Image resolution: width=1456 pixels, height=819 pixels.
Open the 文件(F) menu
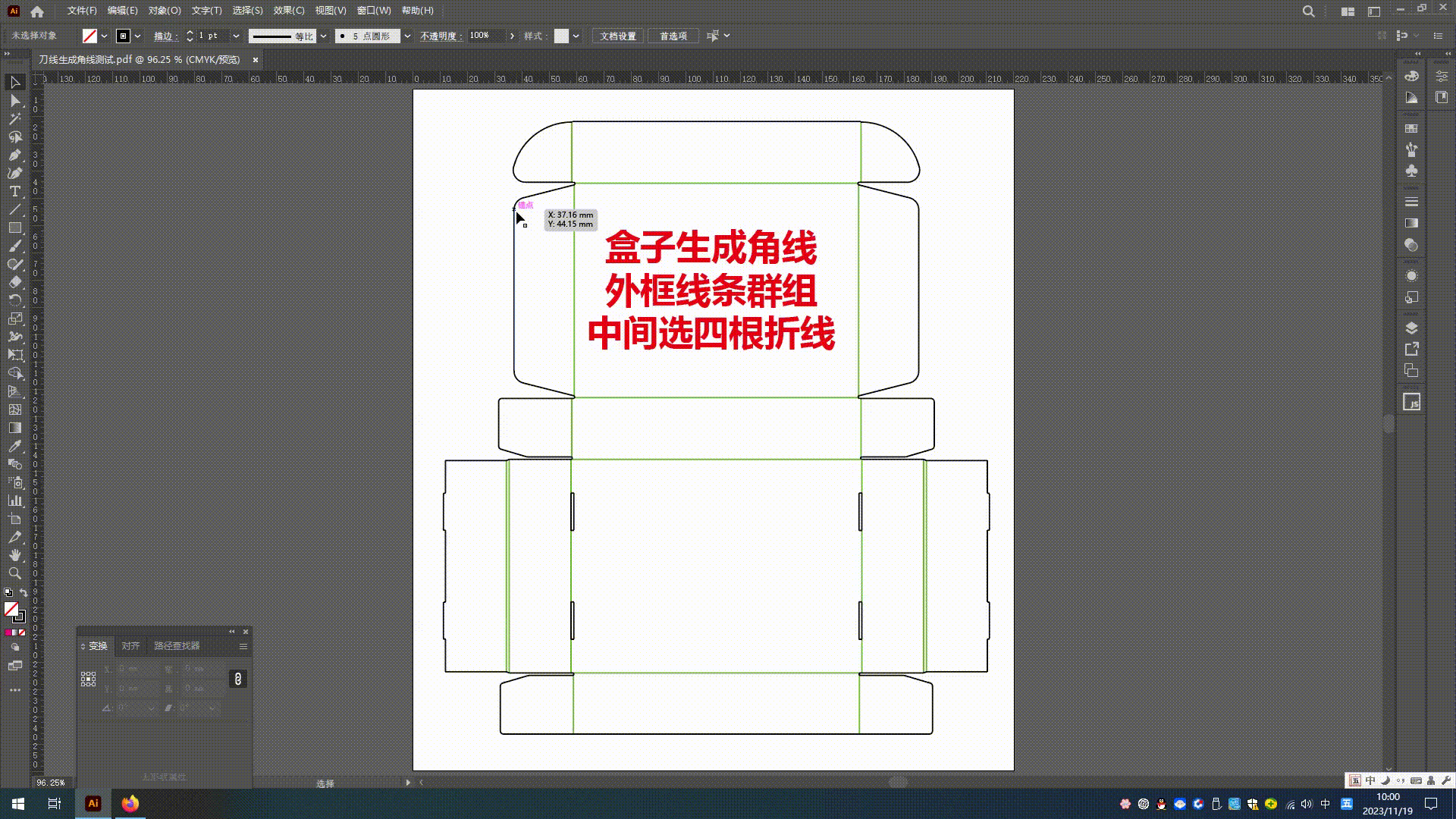[82, 11]
